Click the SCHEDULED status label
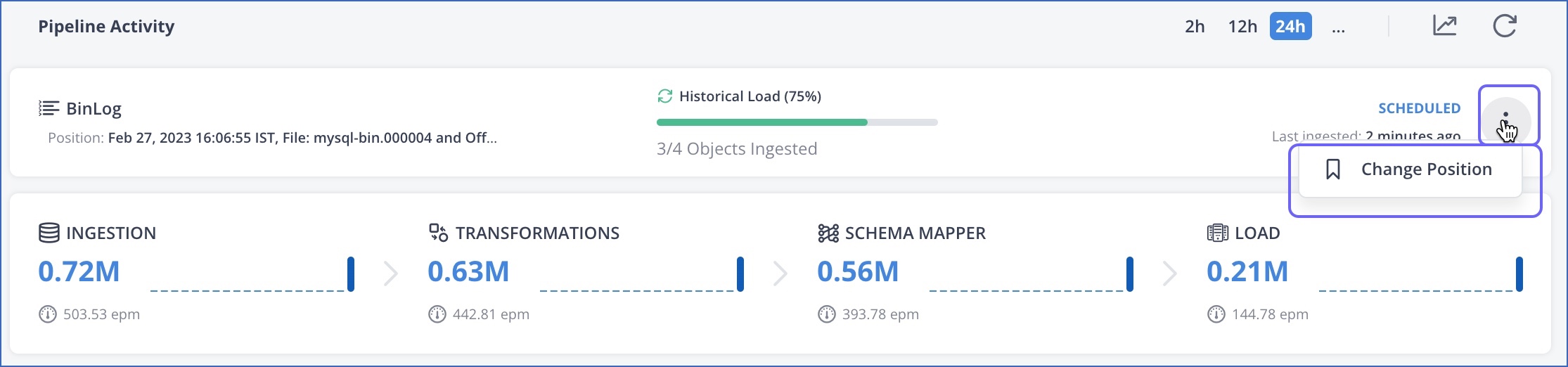 1419,108
